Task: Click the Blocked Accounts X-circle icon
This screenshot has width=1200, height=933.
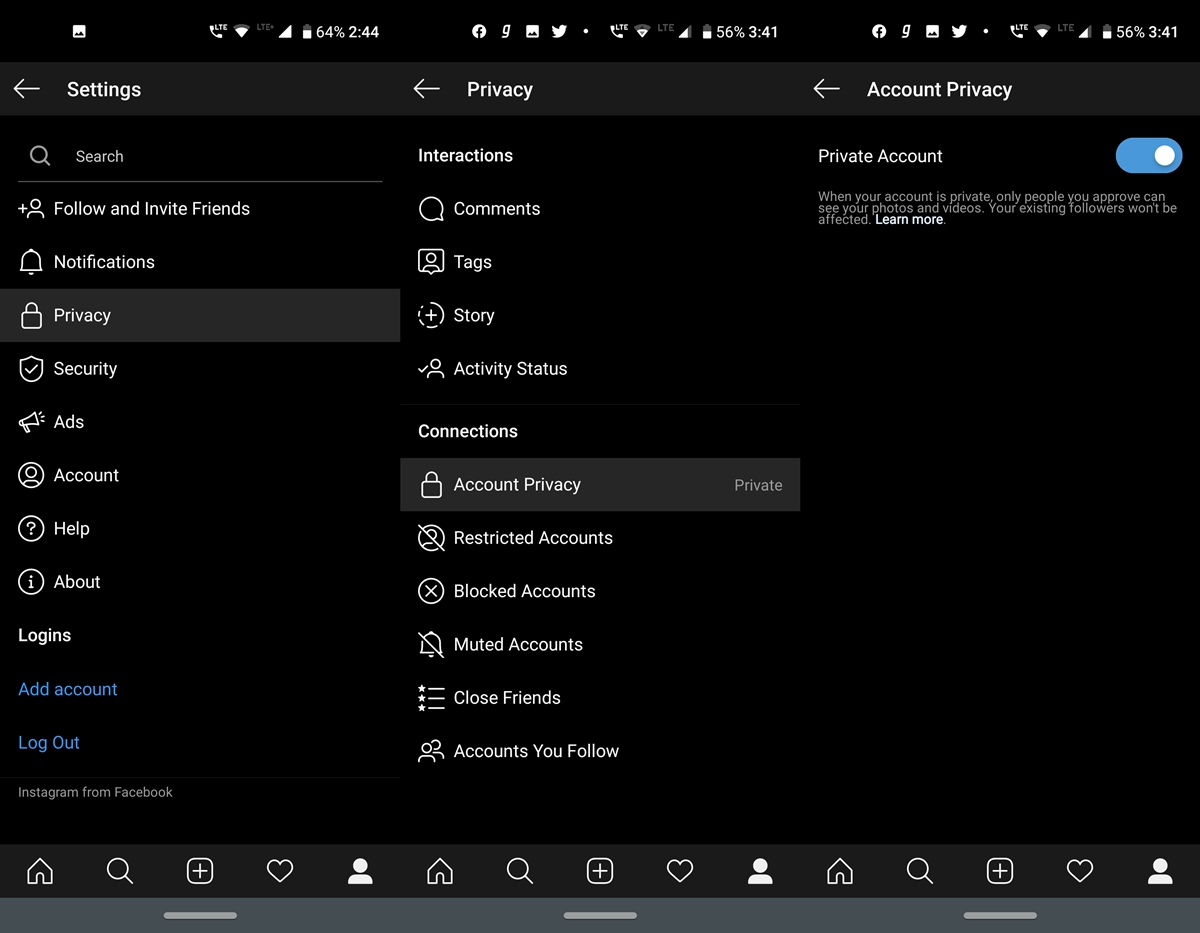Action: pyautogui.click(x=431, y=591)
